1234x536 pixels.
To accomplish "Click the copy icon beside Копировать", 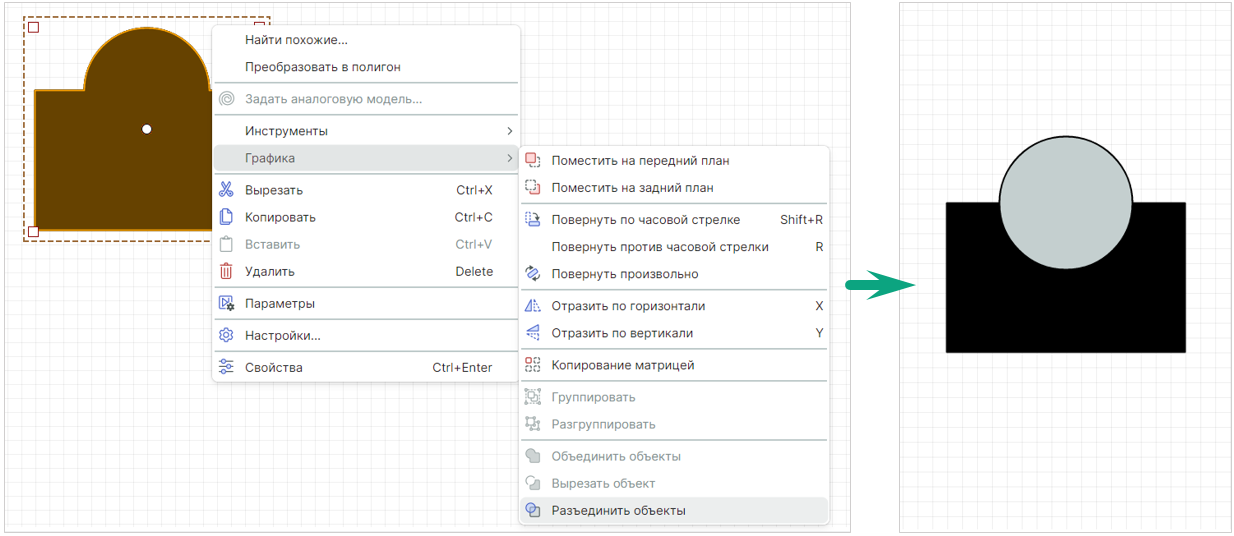I will click(226, 217).
